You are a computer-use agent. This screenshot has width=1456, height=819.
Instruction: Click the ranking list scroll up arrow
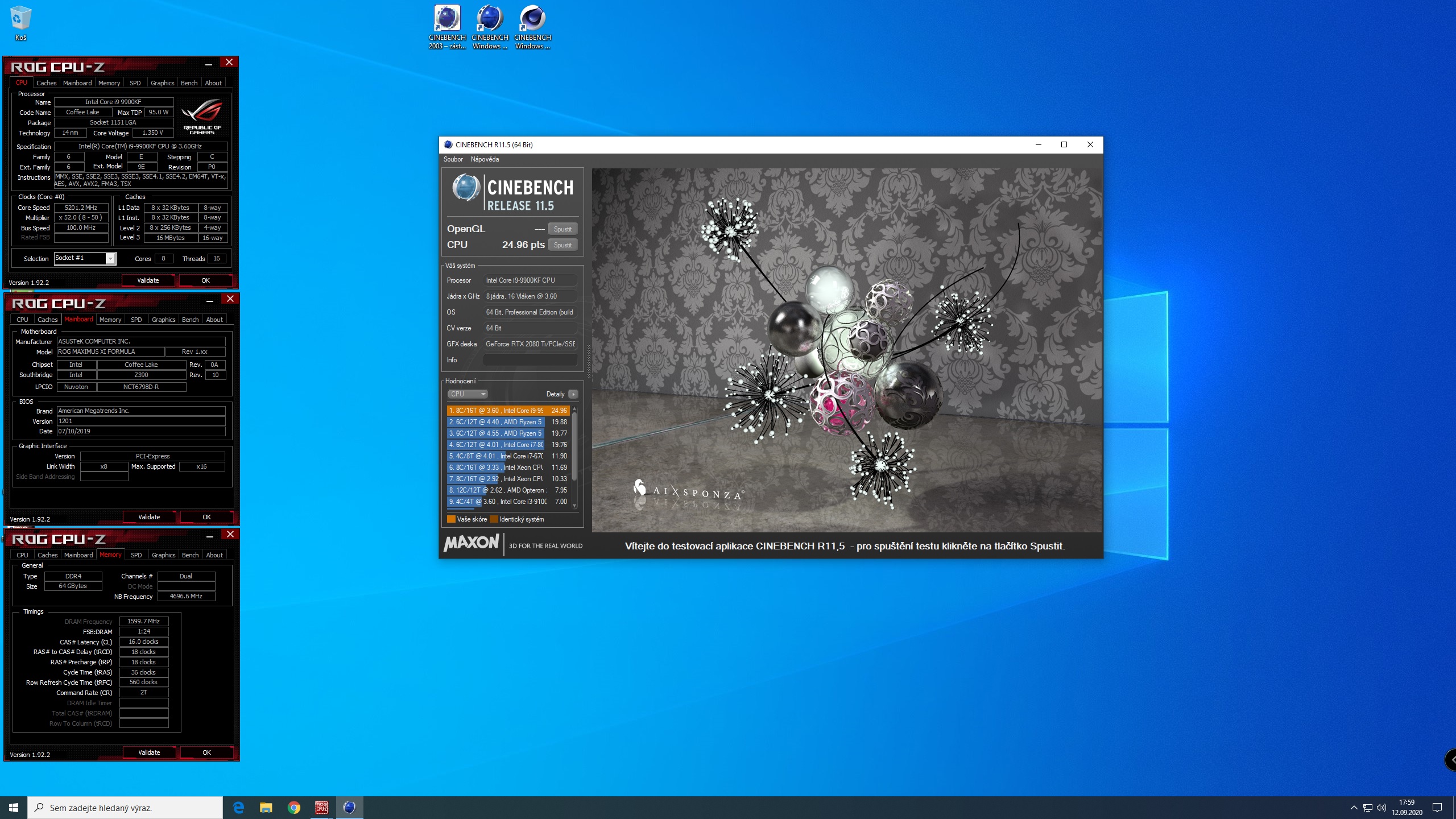pyautogui.click(x=574, y=409)
